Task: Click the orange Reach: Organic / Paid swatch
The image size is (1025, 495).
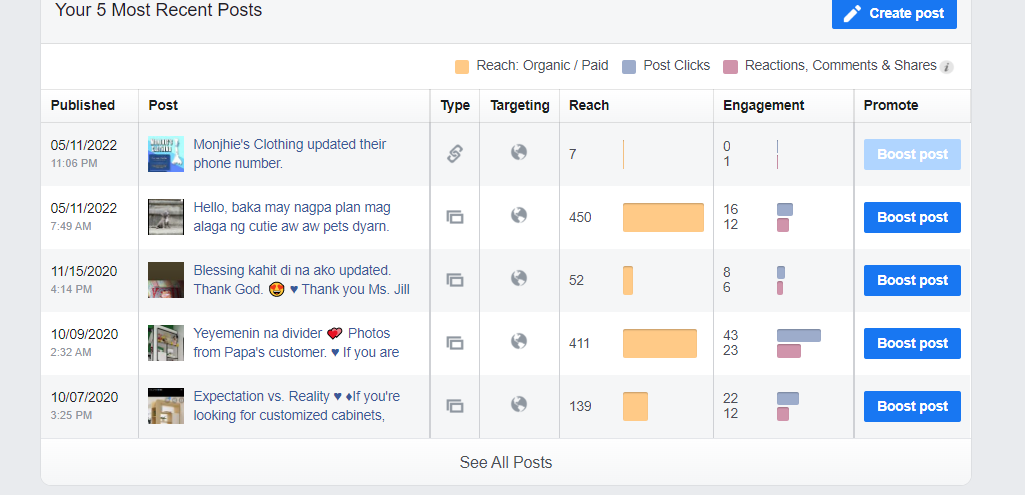Action: pyautogui.click(x=462, y=67)
